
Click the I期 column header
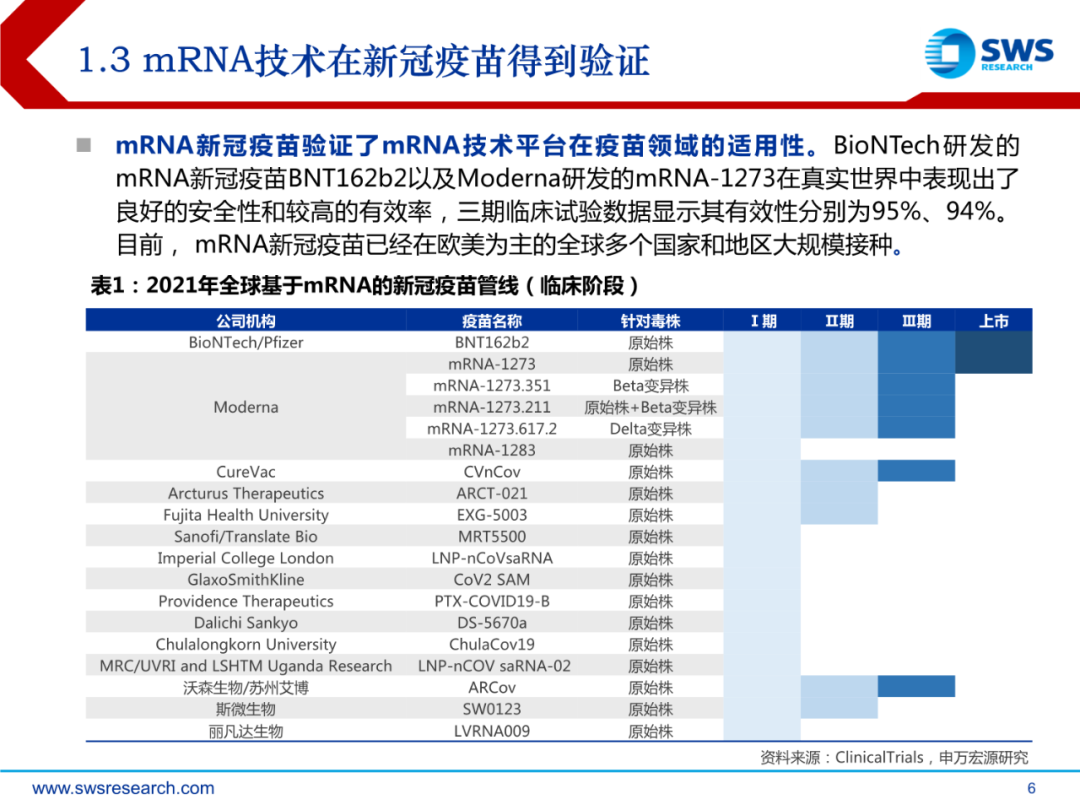point(763,321)
